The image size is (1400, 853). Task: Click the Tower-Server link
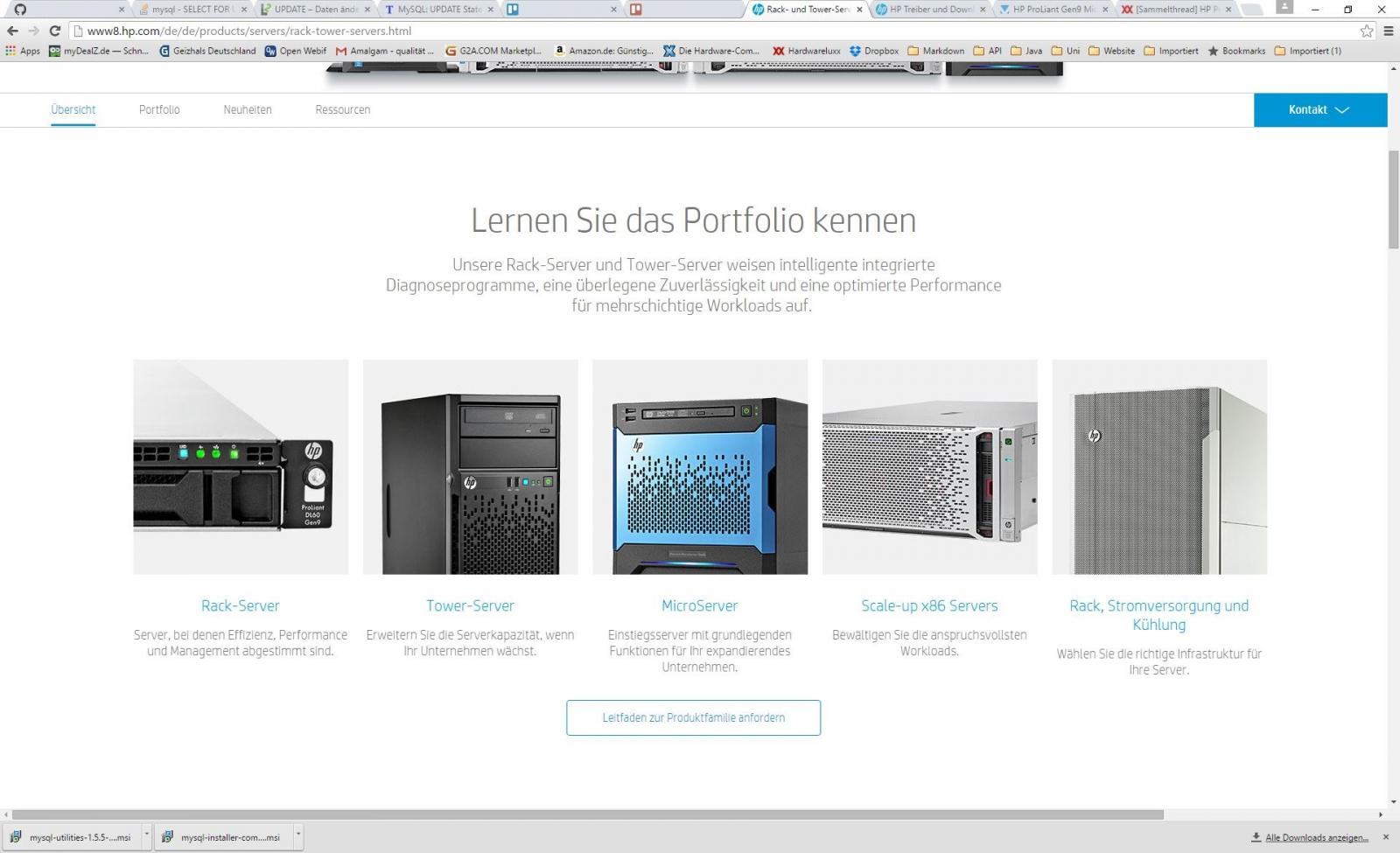pos(470,605)
